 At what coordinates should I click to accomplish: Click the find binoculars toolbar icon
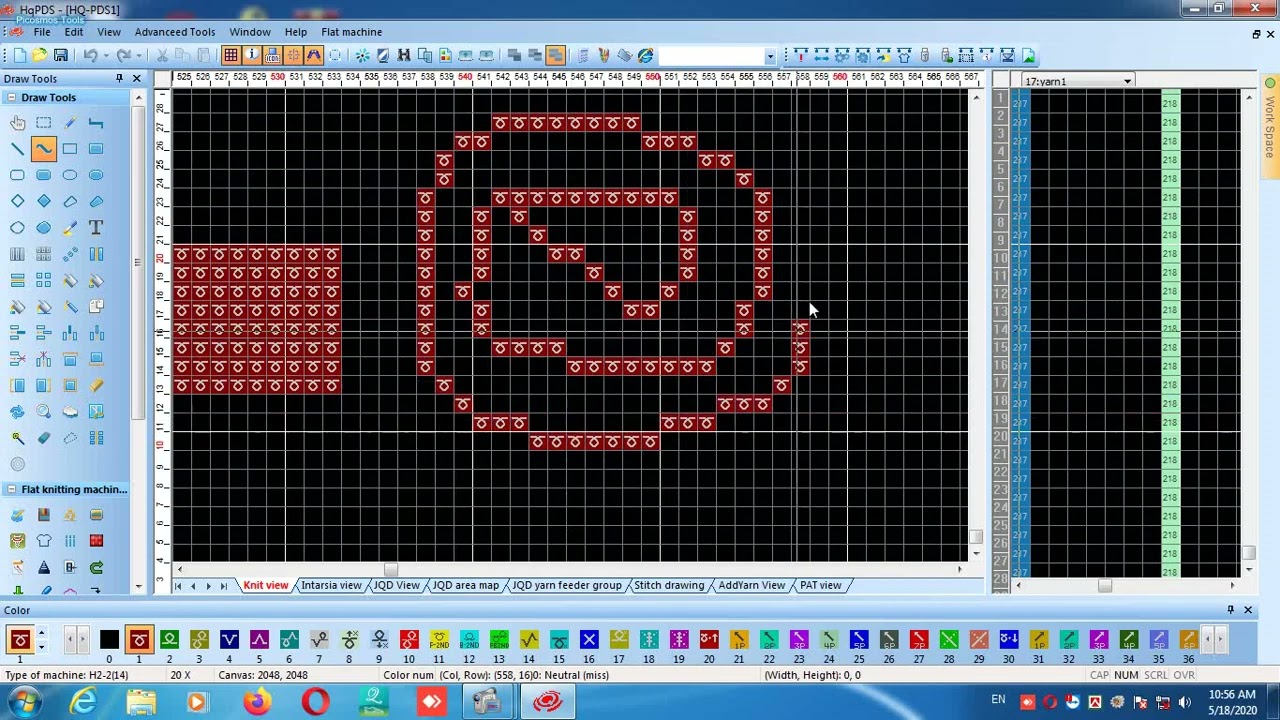point(404,55)
